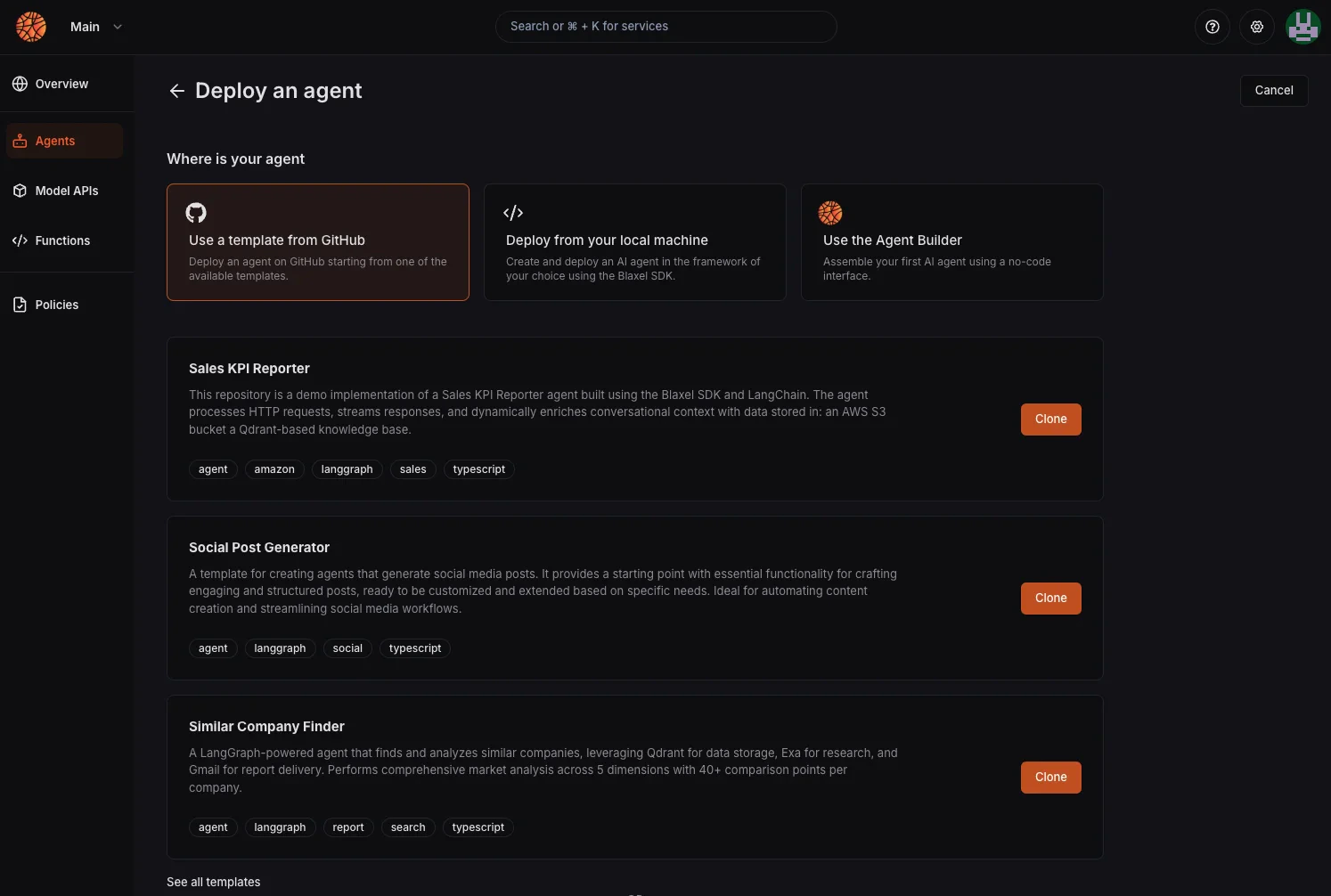Viewport: 1331px width, 896px height.
Task: Click the GitHub icon on the template card
Action: 196,213
